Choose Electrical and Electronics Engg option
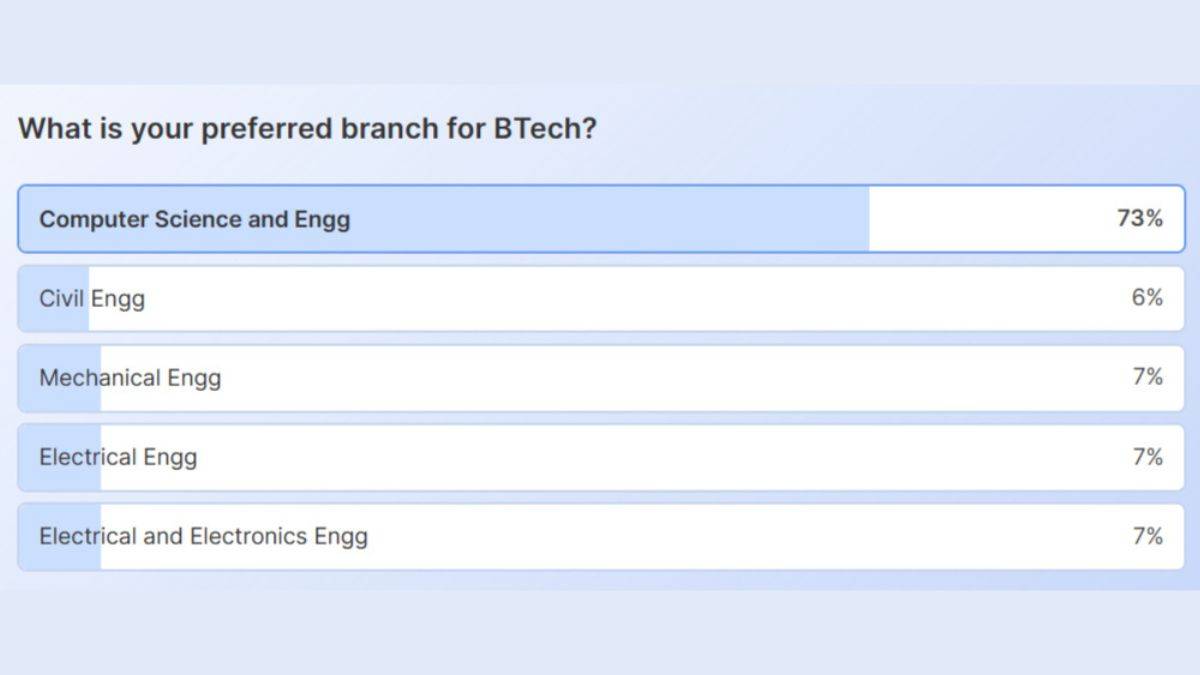This screenshot has height=675, width=1200. click(x=203, y=536)
